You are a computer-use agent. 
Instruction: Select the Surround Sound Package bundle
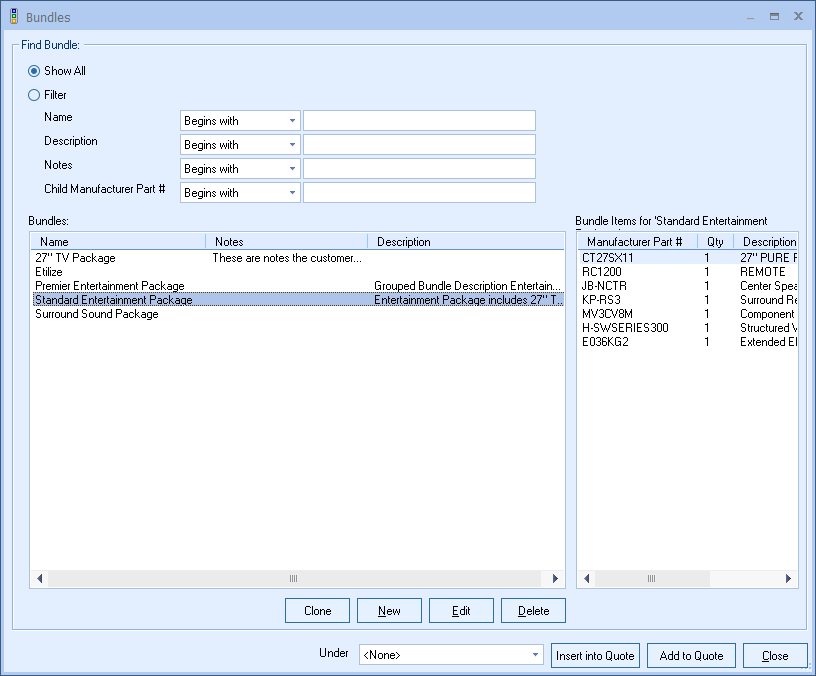pos(97,314)
